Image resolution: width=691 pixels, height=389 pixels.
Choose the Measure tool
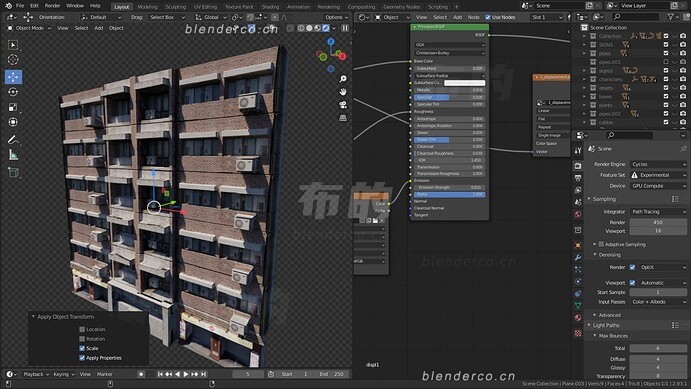point(13,155)
